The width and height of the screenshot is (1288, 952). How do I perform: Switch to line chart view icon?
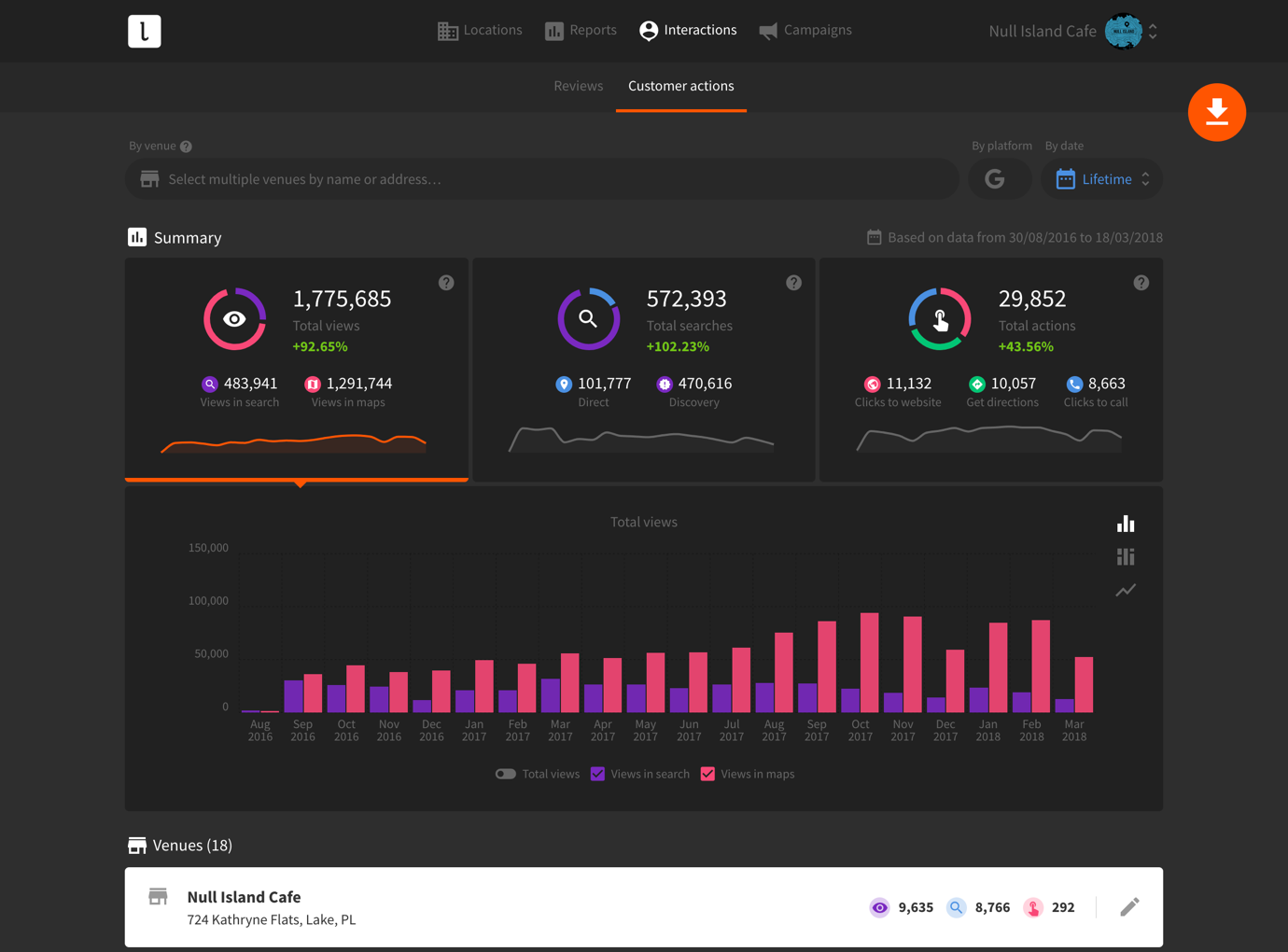coord(1126,591)
